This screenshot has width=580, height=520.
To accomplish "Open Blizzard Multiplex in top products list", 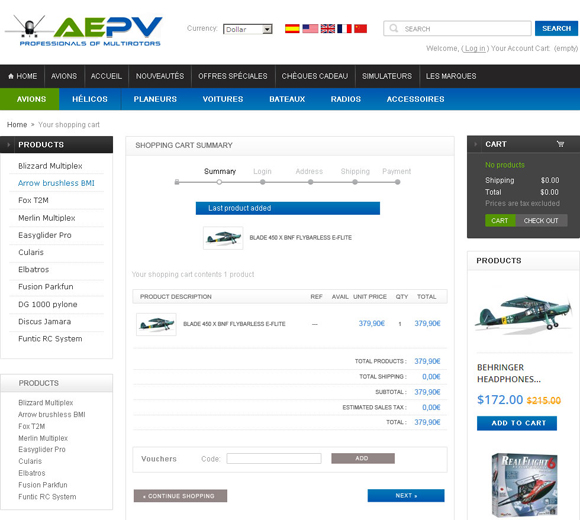I will 50,166.
